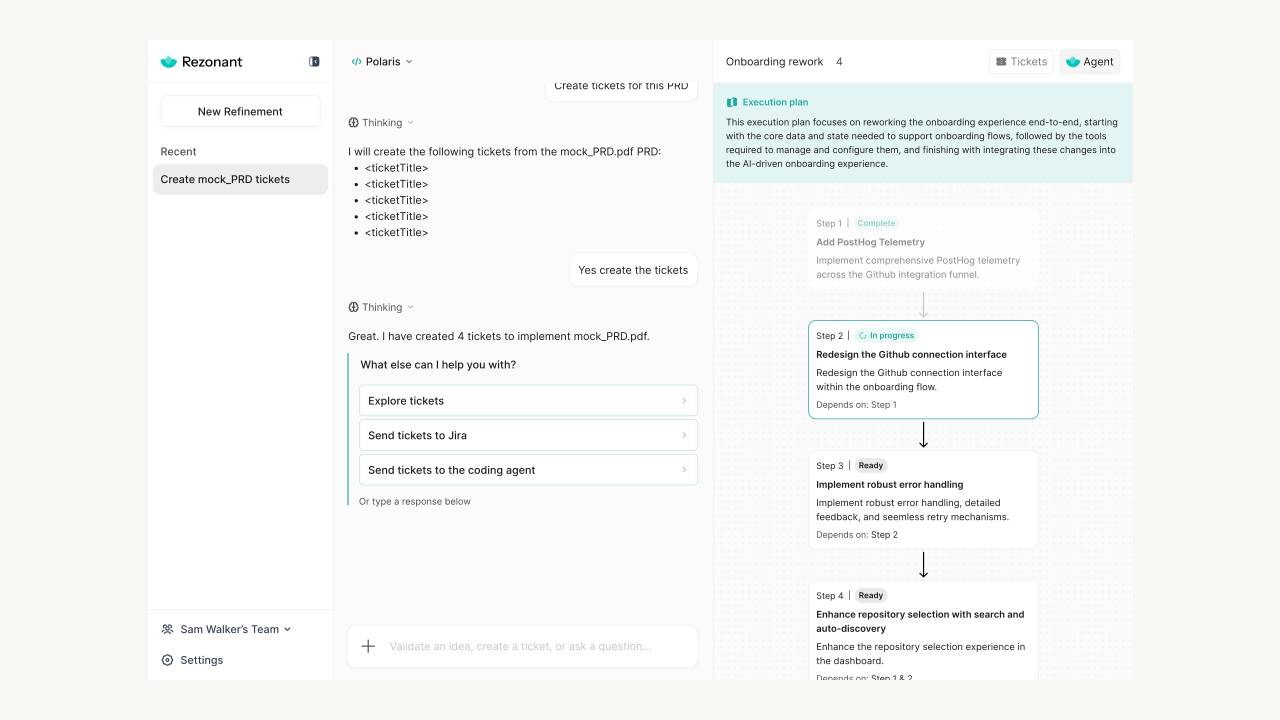This screenshot has width=1280, height=720.
Task: Click the Rezonant logo icon
Action: 168,62
